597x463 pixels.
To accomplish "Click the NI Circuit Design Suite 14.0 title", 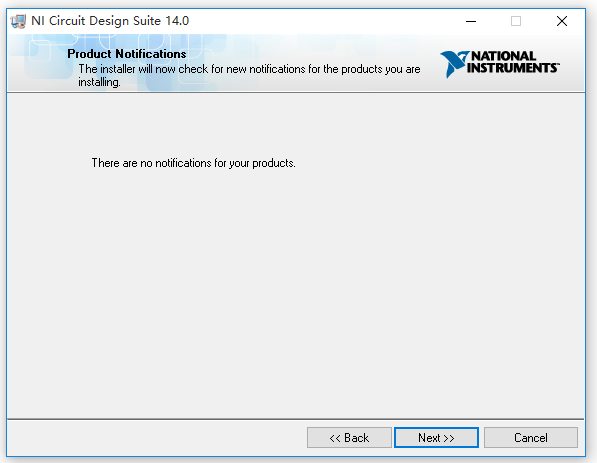I will (x=110, y=21).
